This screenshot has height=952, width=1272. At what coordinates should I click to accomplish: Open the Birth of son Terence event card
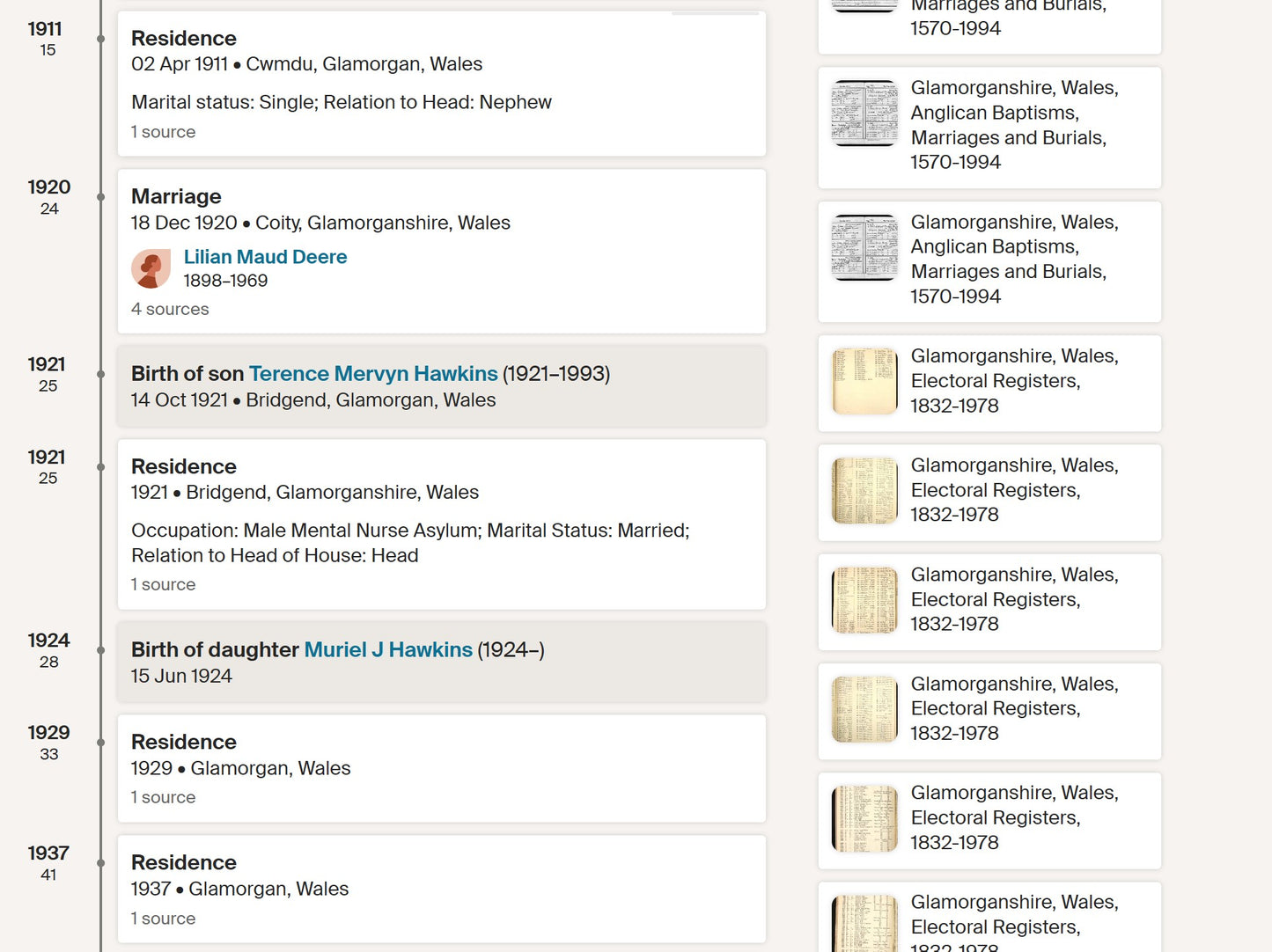coord(442,386)
